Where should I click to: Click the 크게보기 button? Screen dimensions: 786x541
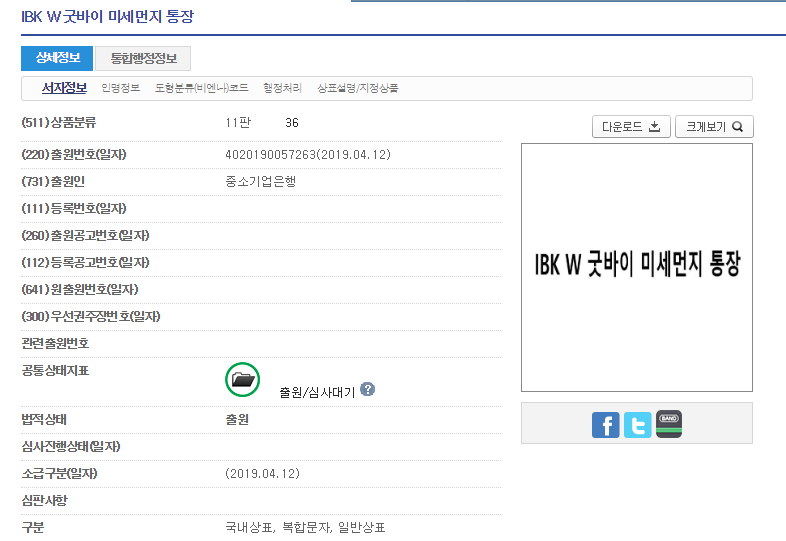click(x=714, y=126)
